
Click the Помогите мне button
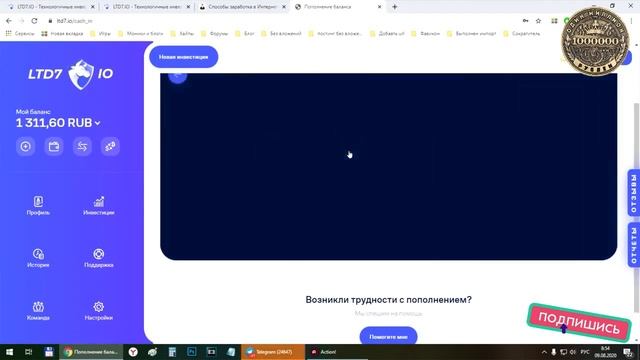(x=388, y=336)
